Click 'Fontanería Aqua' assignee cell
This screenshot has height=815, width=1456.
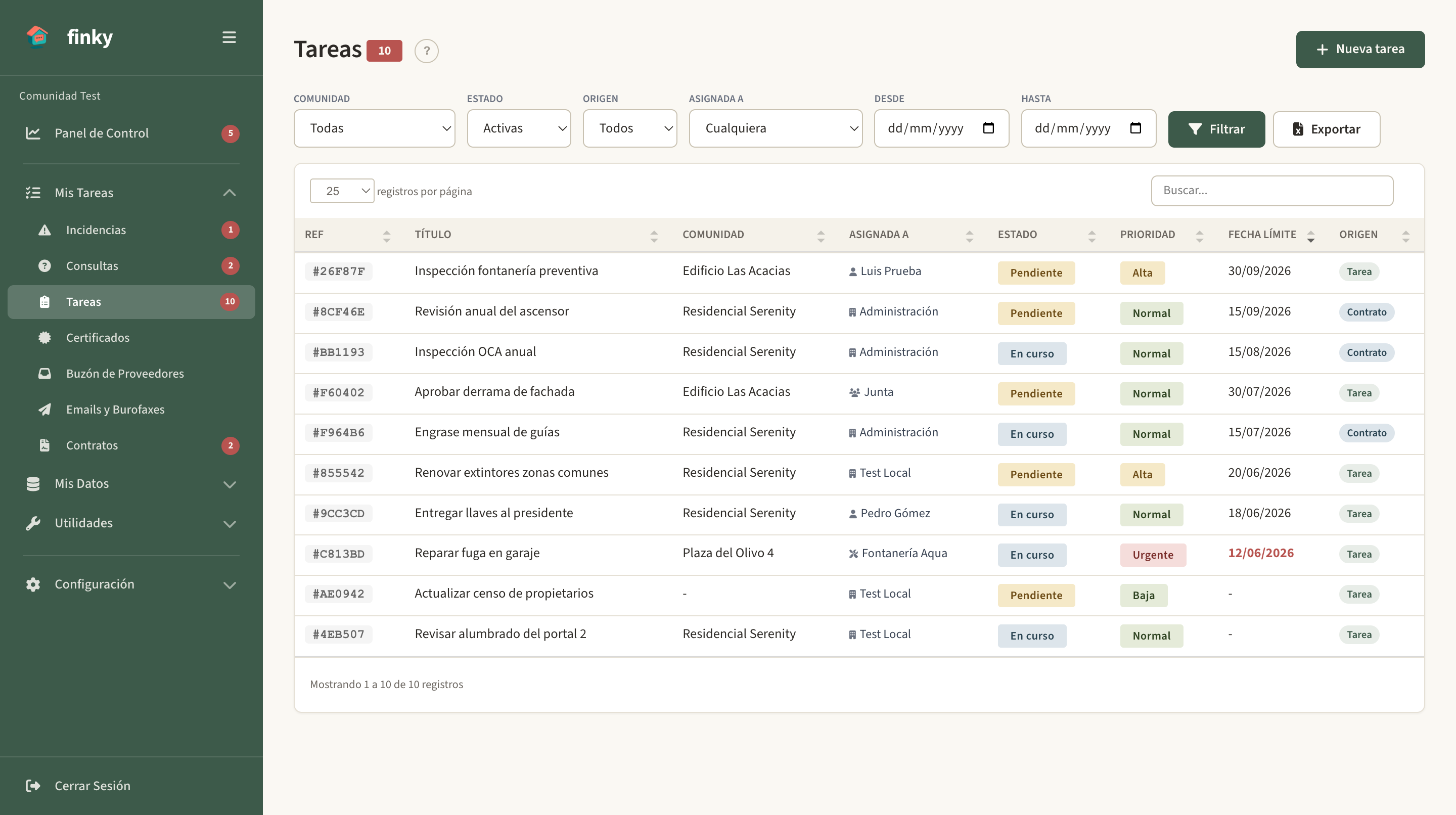[897, 553]
